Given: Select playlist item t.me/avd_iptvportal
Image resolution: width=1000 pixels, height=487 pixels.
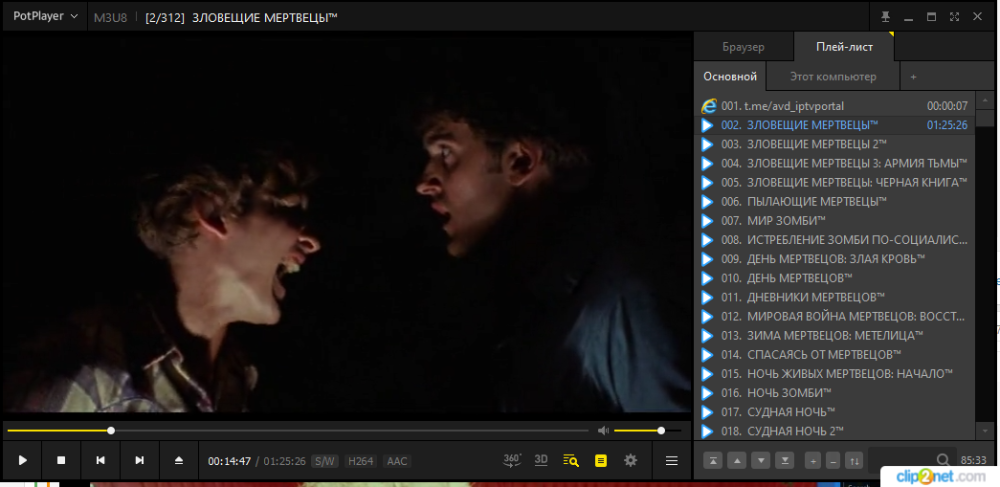Looking at the screenshot, I should coord(834,106).
